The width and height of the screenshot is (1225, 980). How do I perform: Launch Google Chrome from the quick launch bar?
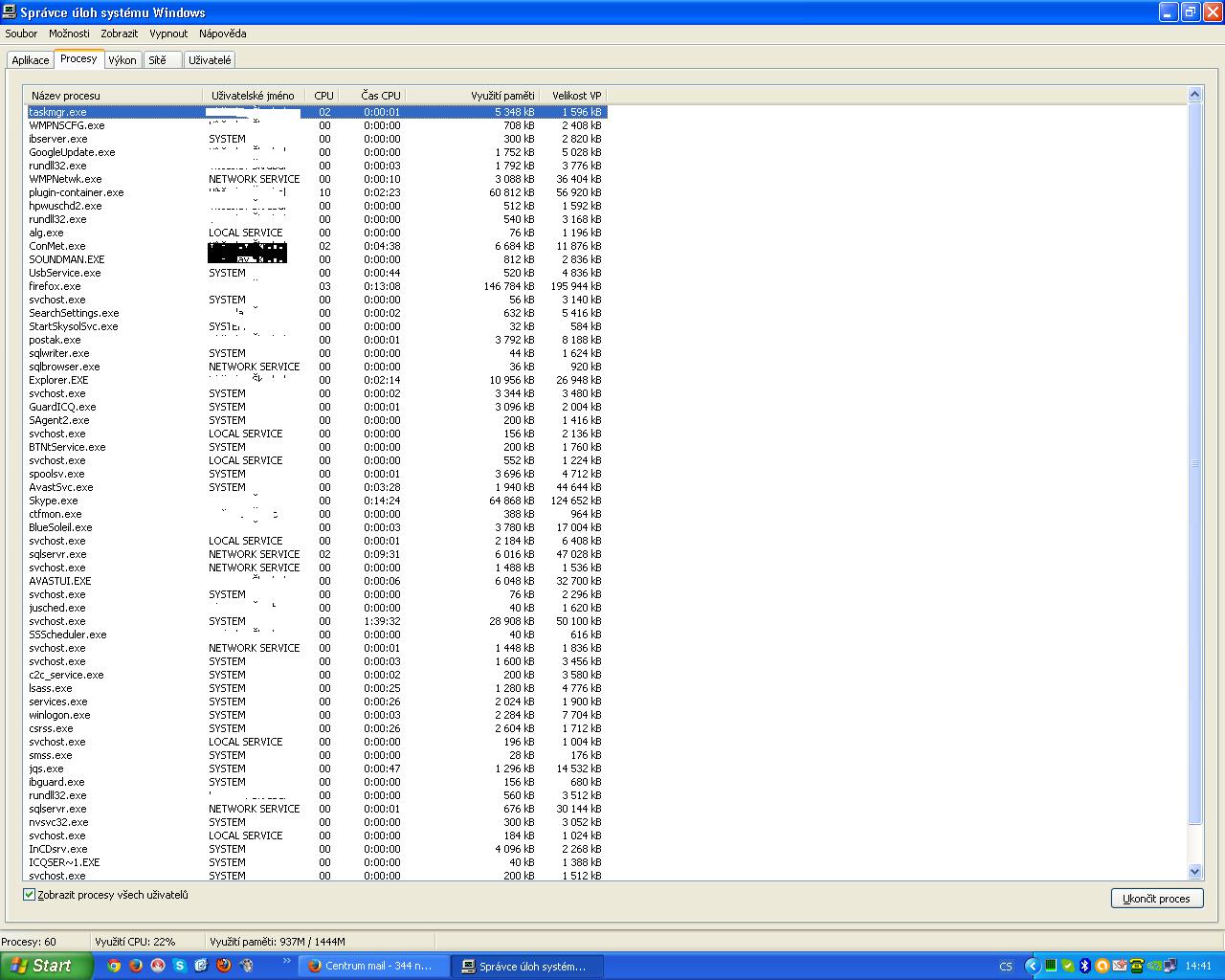click(x=114, y=966)
